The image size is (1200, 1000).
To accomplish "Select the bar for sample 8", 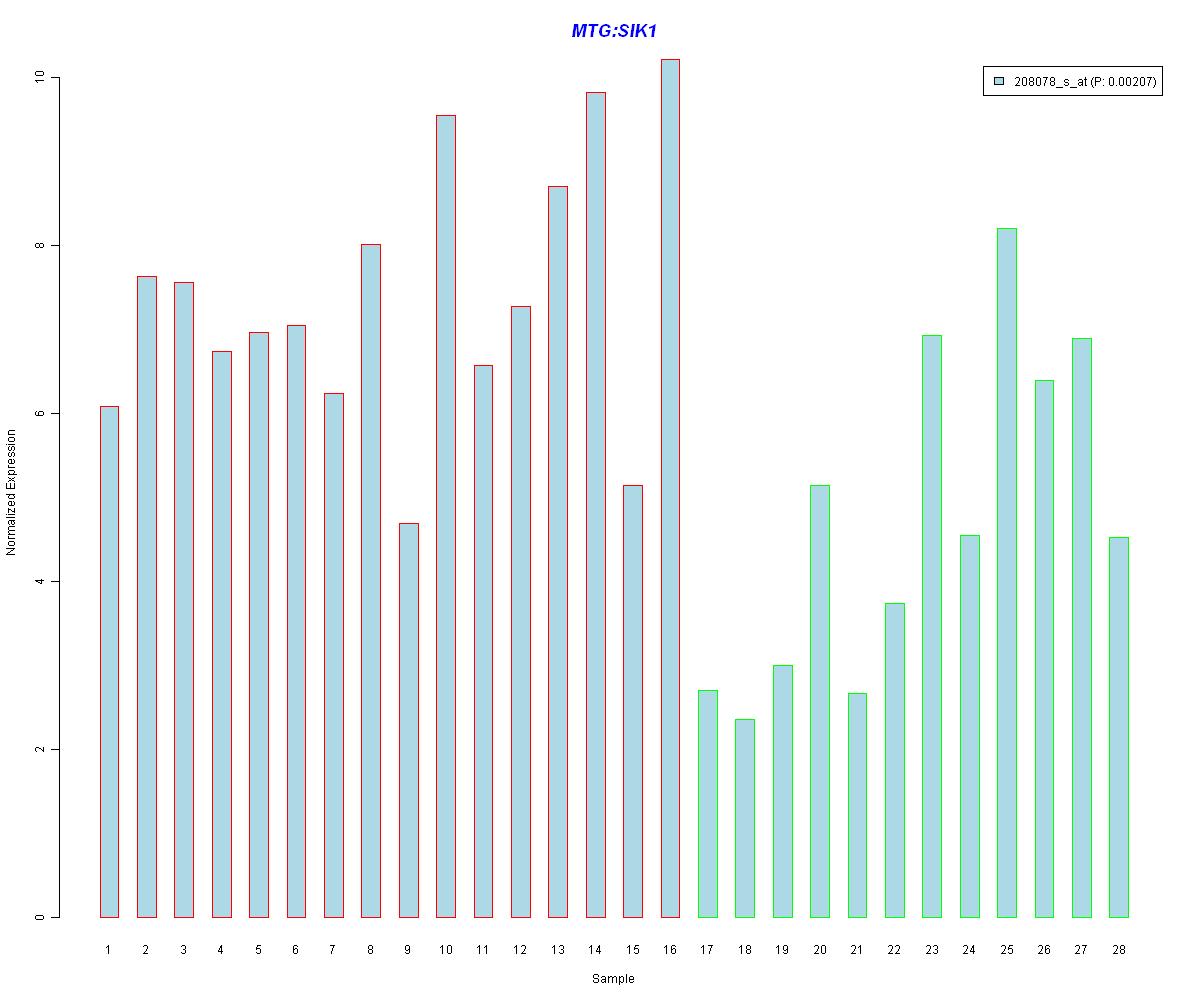I will point(371,580).
